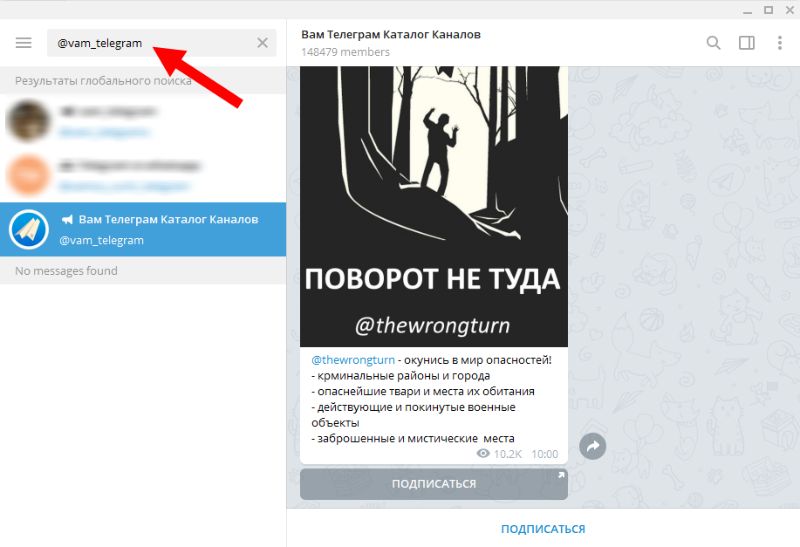Open the first blurred search result

[143, 121]
